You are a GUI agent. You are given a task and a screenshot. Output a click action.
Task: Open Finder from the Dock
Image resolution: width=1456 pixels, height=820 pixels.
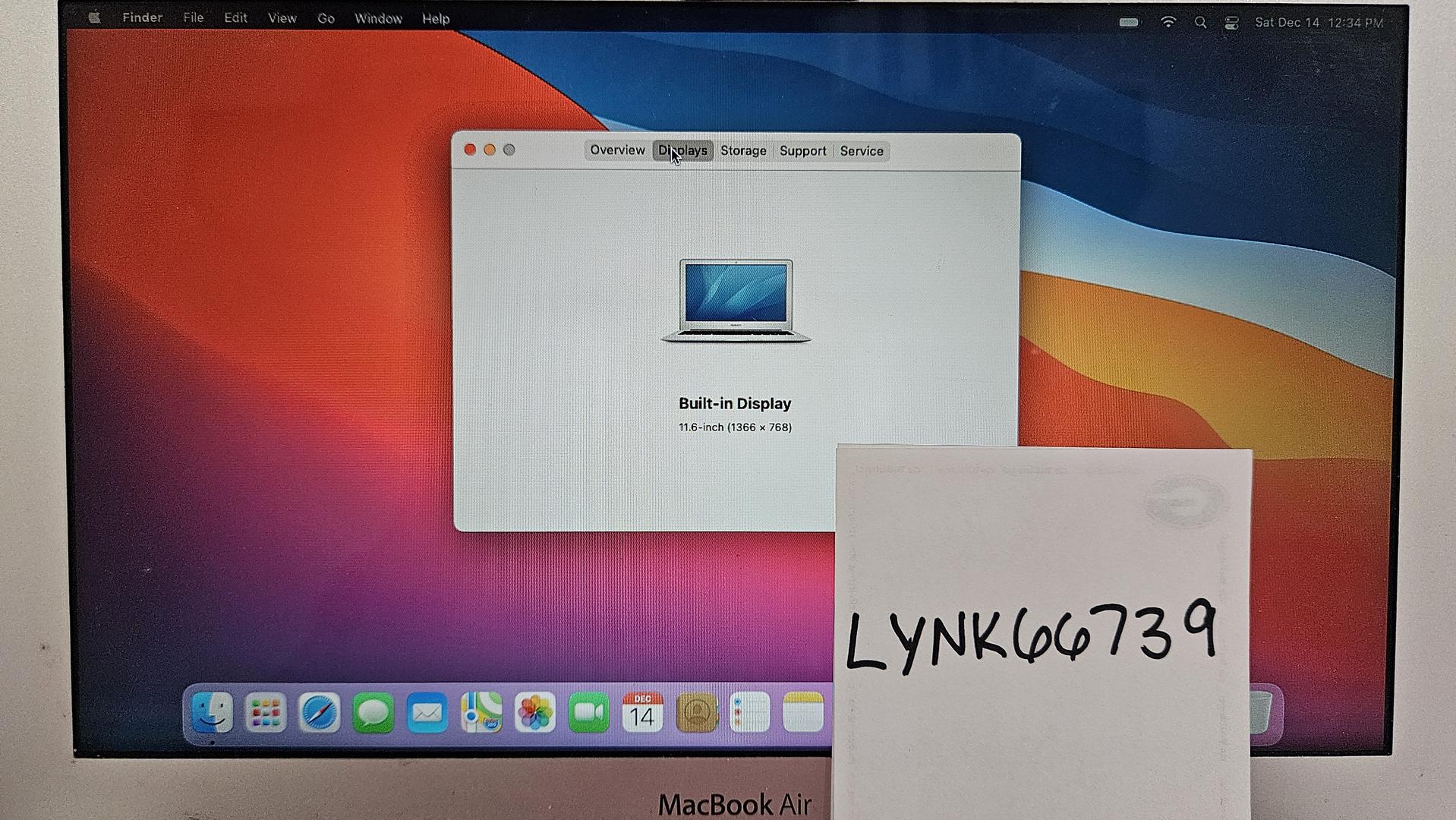tap(212, 712)
